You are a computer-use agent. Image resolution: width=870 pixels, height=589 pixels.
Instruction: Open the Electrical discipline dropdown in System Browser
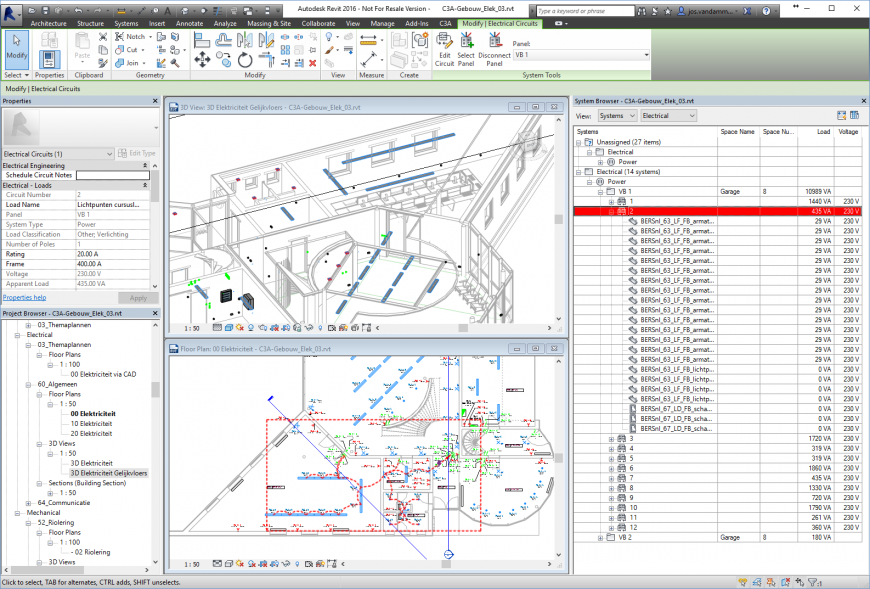tap(668, 116)
